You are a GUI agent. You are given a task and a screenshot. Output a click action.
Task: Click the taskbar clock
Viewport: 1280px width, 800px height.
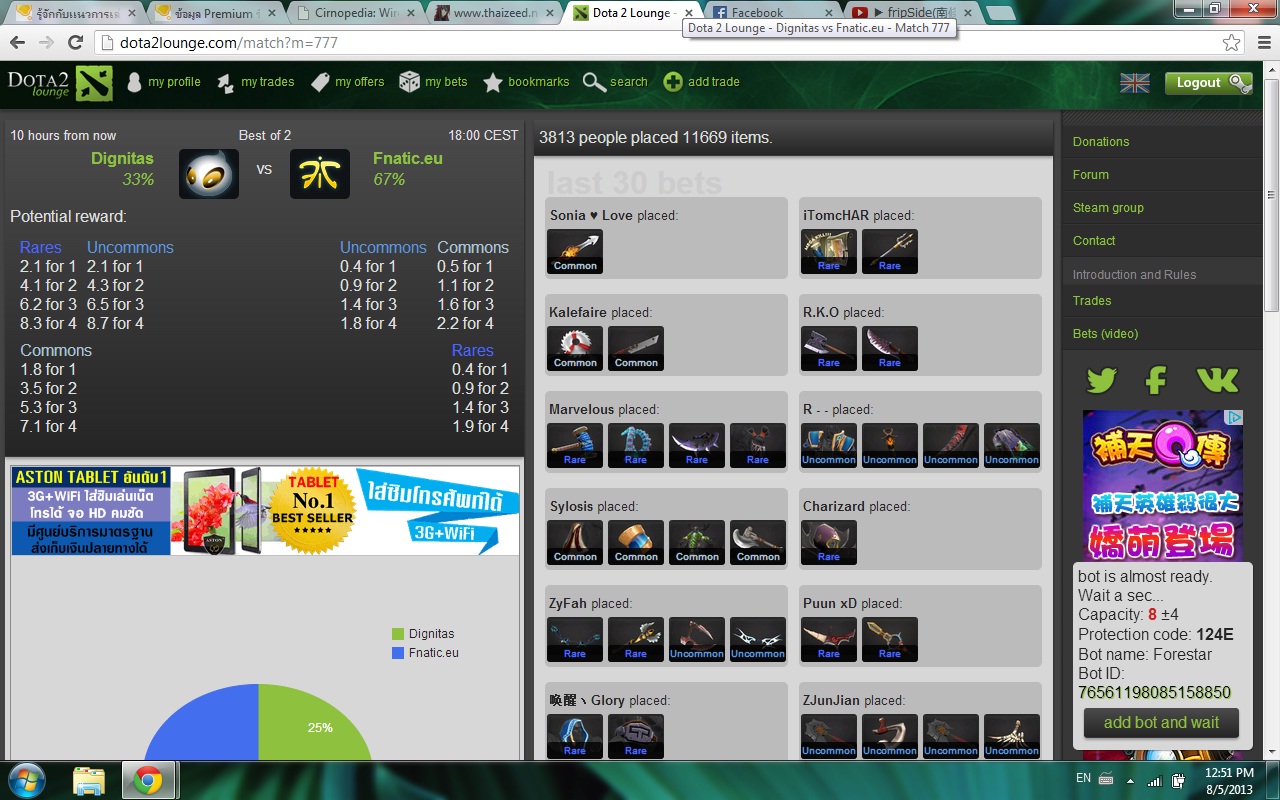1229,781
